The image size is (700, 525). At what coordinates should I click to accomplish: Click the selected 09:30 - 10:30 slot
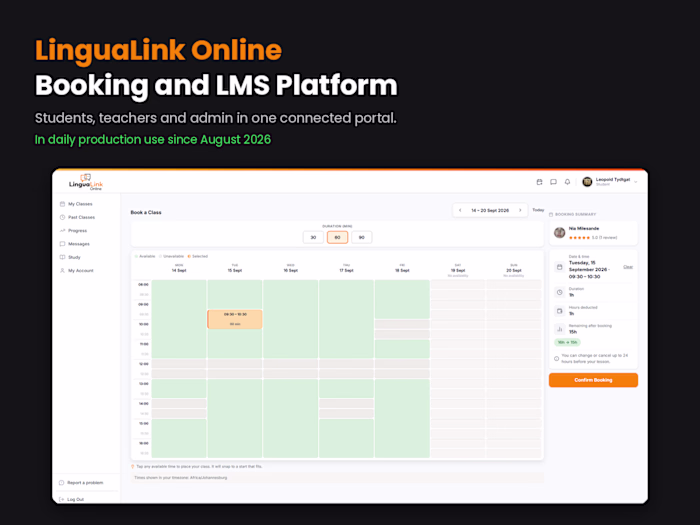click(x=235, y=319)
